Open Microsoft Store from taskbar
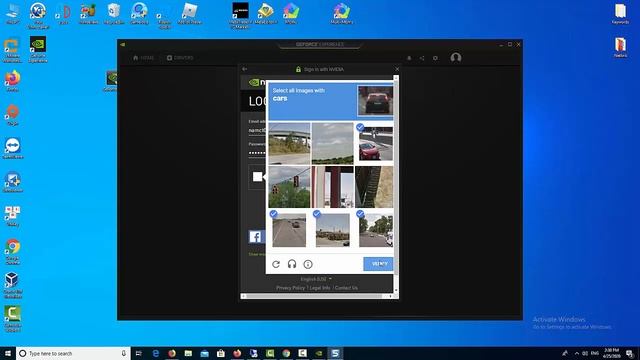Screen dimensions: 640x360 pos(221,353)
